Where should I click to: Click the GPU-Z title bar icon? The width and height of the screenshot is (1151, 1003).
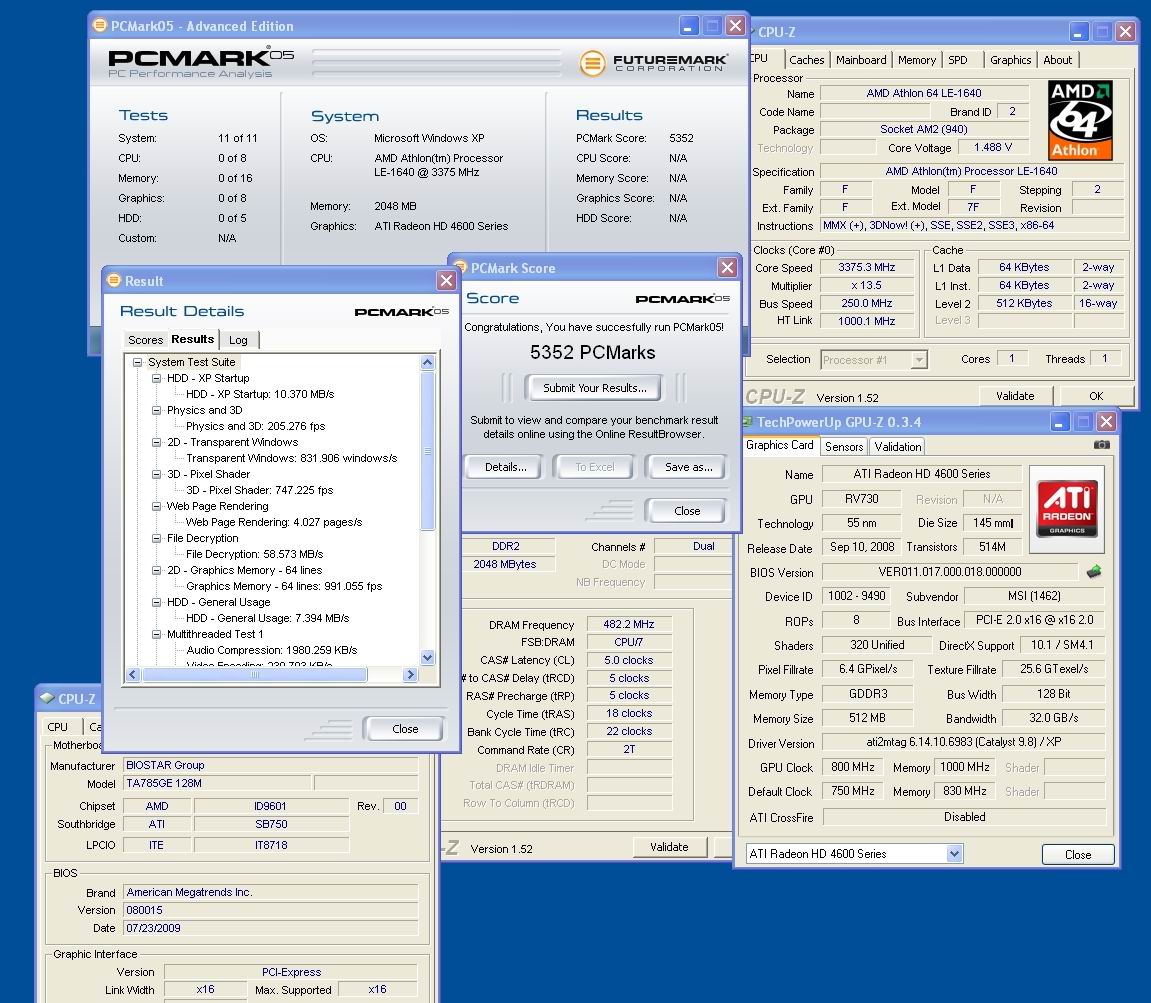click(x=747, y=421)
